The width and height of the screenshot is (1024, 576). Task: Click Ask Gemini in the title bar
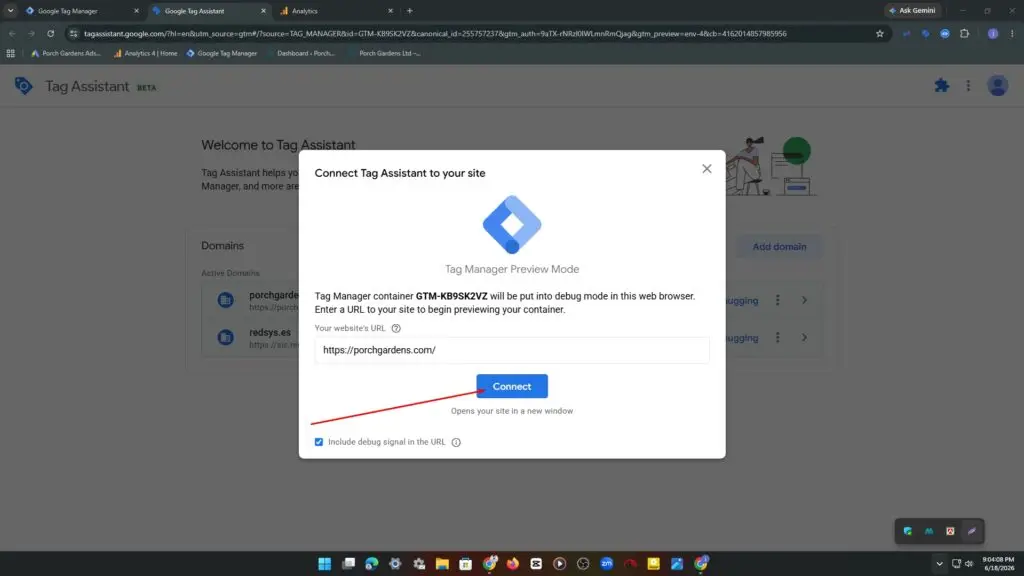912,10
